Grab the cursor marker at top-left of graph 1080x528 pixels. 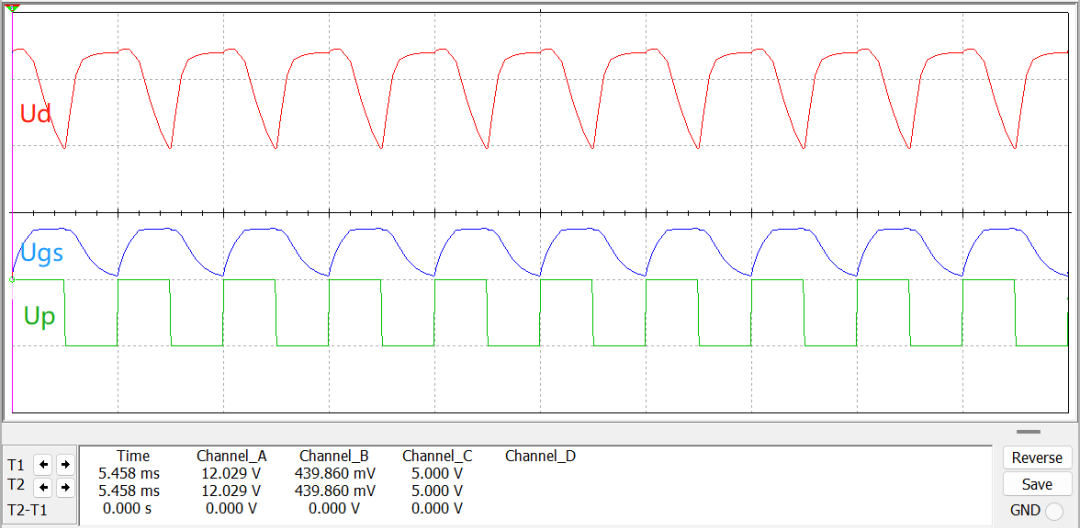tap(13, 7)
